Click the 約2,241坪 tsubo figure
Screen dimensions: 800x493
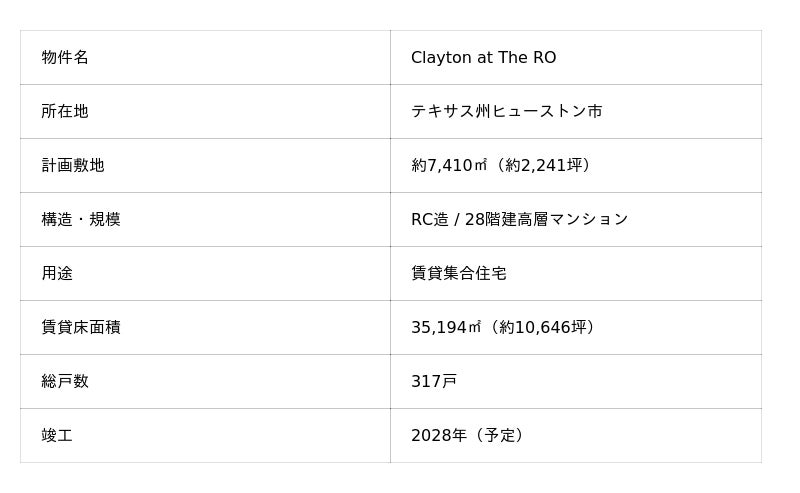pyautogui.click(x=544, y=166)
